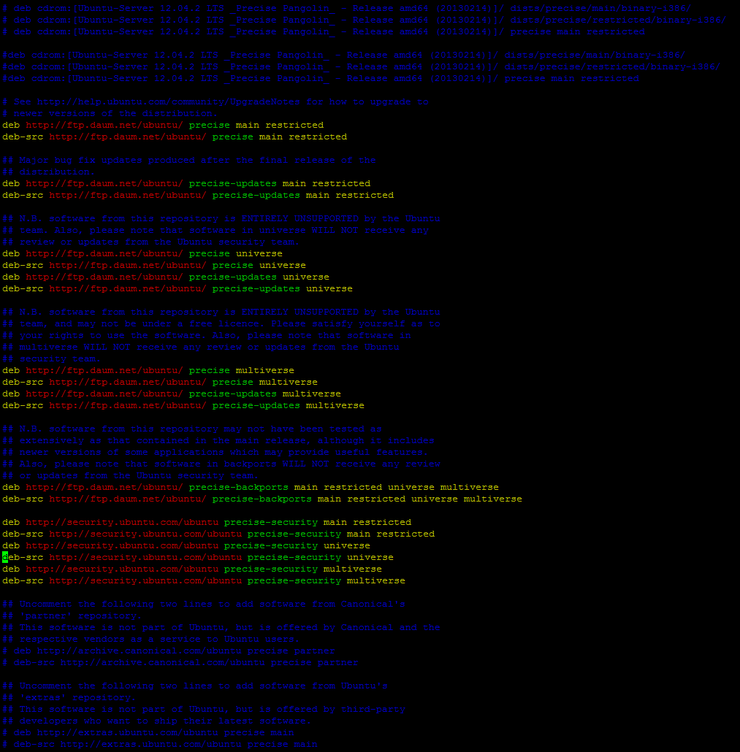Select the "deb ... precise-updates main restricted" line
740x752 pixels.
tap(186, 184)
